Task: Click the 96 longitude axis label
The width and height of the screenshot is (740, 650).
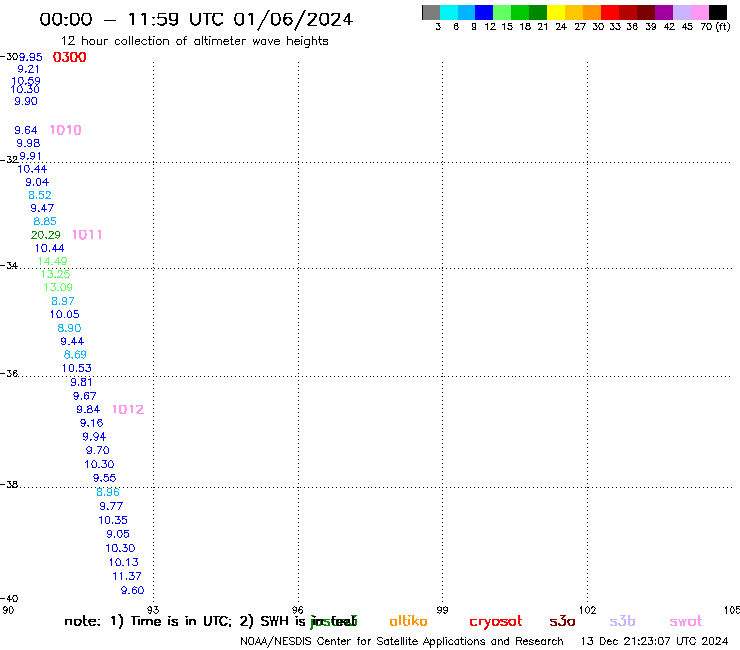Action: (298, 610)
